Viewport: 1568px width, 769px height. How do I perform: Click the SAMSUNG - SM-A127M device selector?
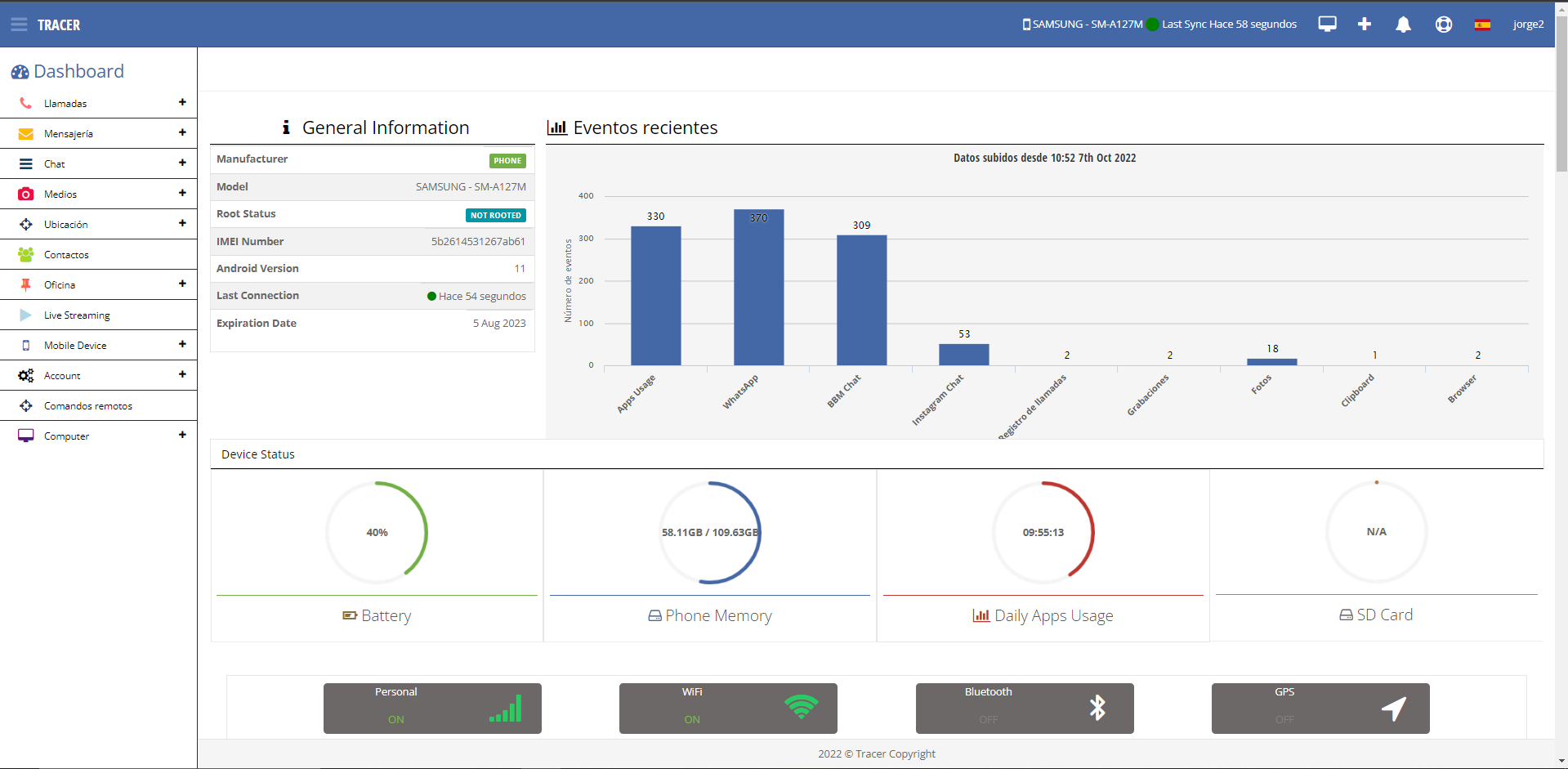(1083, 25)
